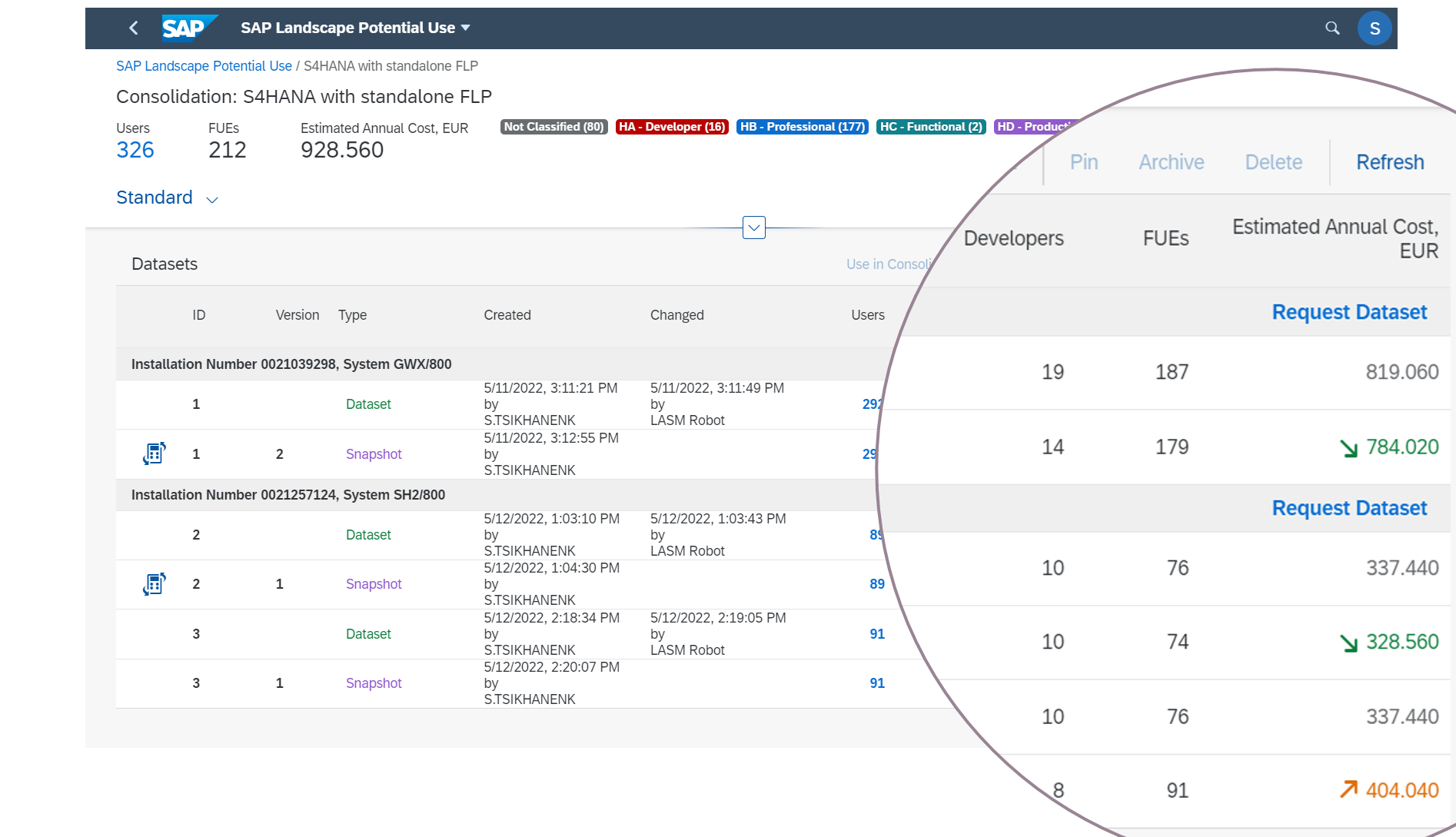Click the cost value 819.060
Screen dimensions: 1456x837
tap(1402, 372)
